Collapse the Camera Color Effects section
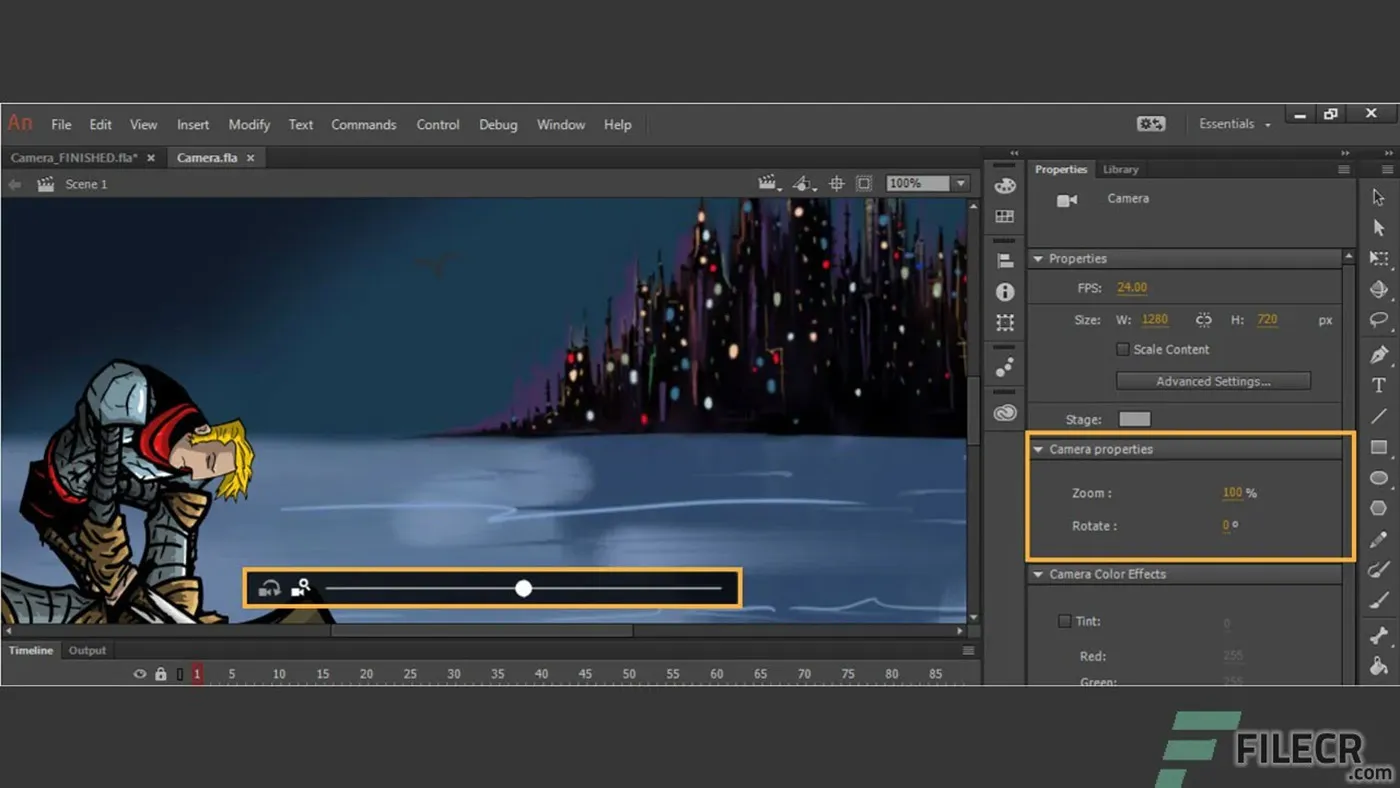 (x=1038, y=574)
